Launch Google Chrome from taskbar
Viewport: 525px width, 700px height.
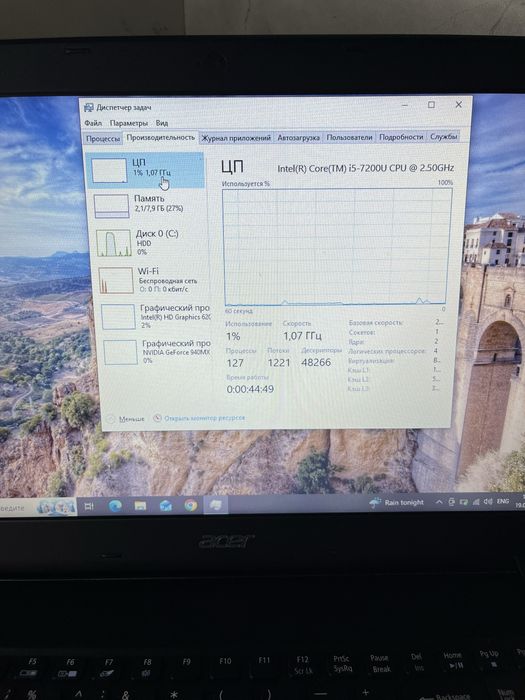pyautogui.click(x=191, y=505)
